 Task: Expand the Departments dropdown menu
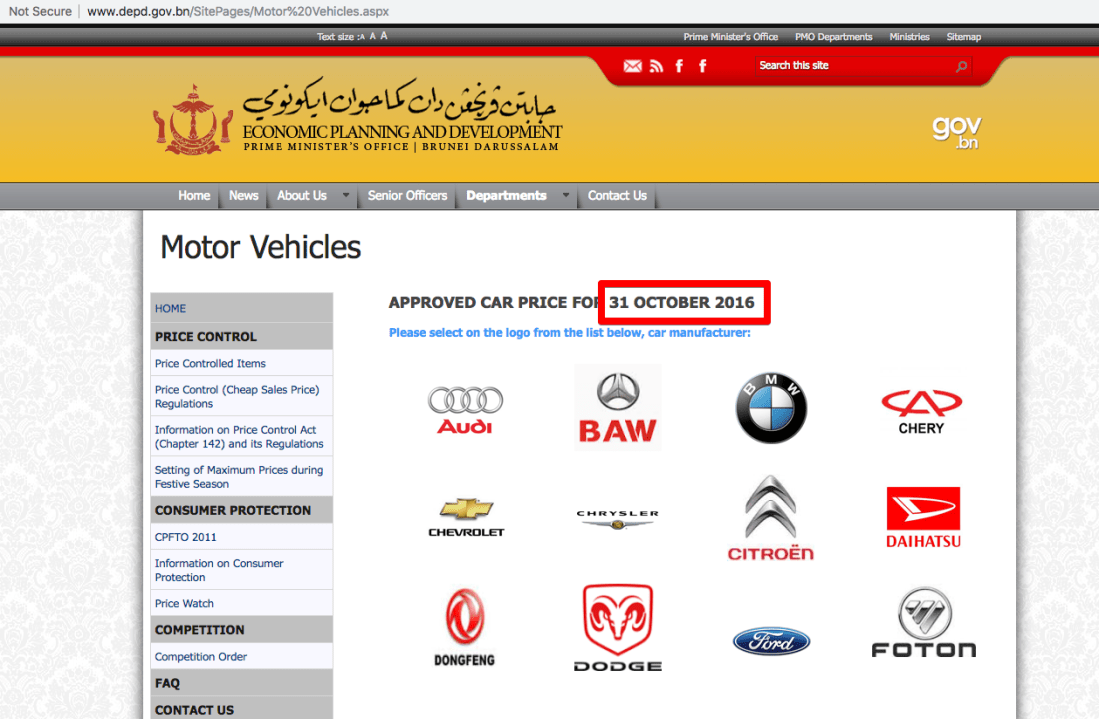pos(508,196)
